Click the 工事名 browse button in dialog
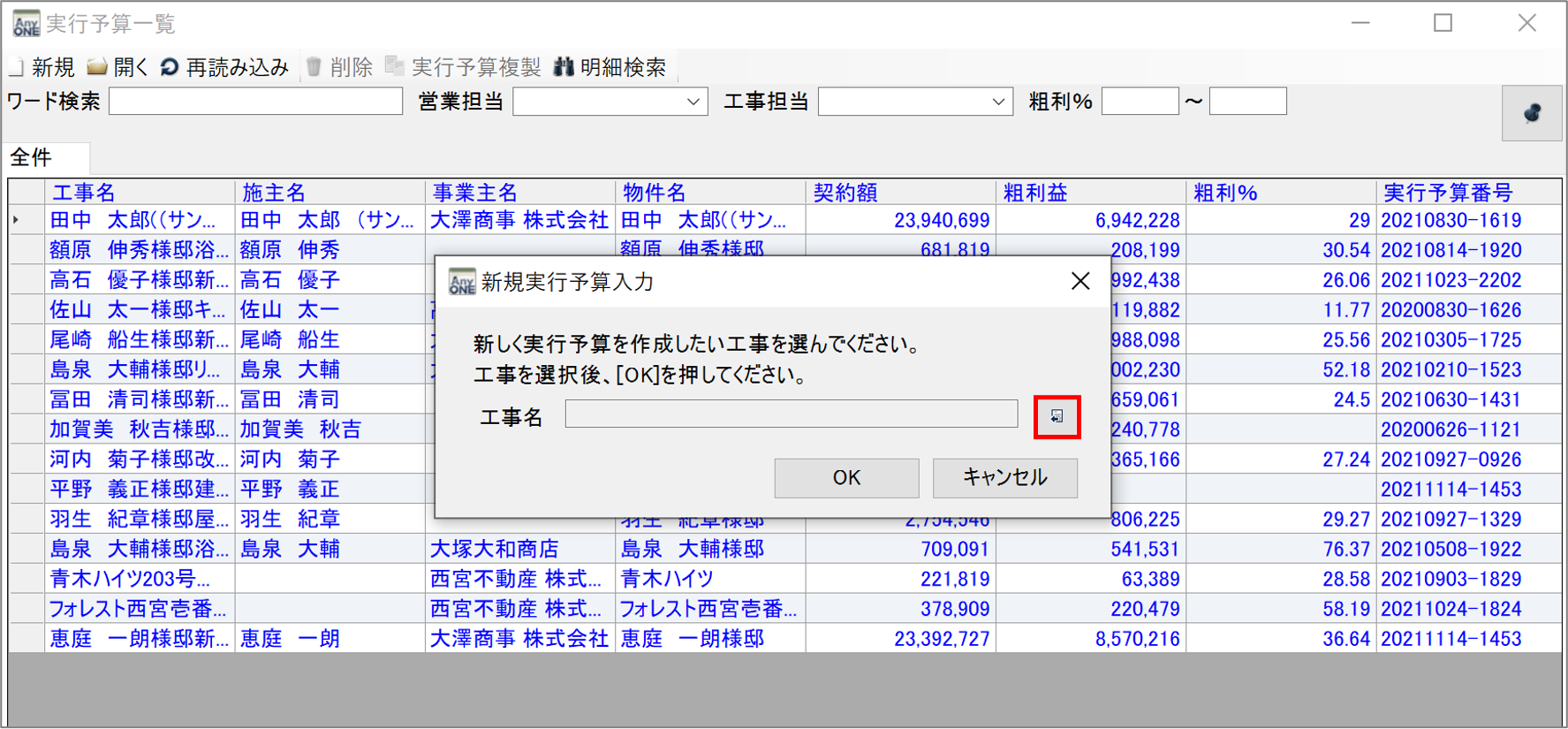Viewport: 1568px width, 729px height. [1057, 416]
